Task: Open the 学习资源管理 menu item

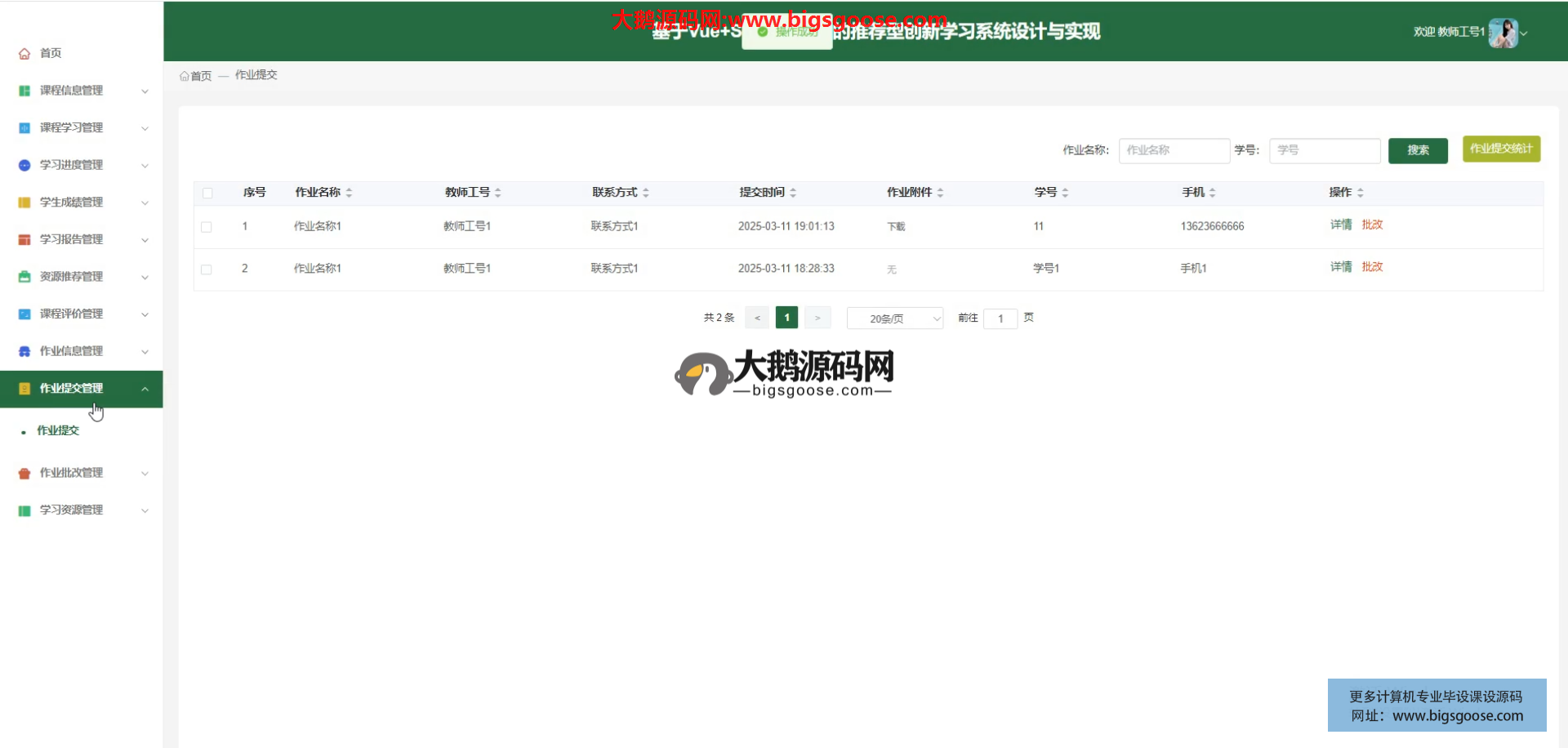Action: 71,510
